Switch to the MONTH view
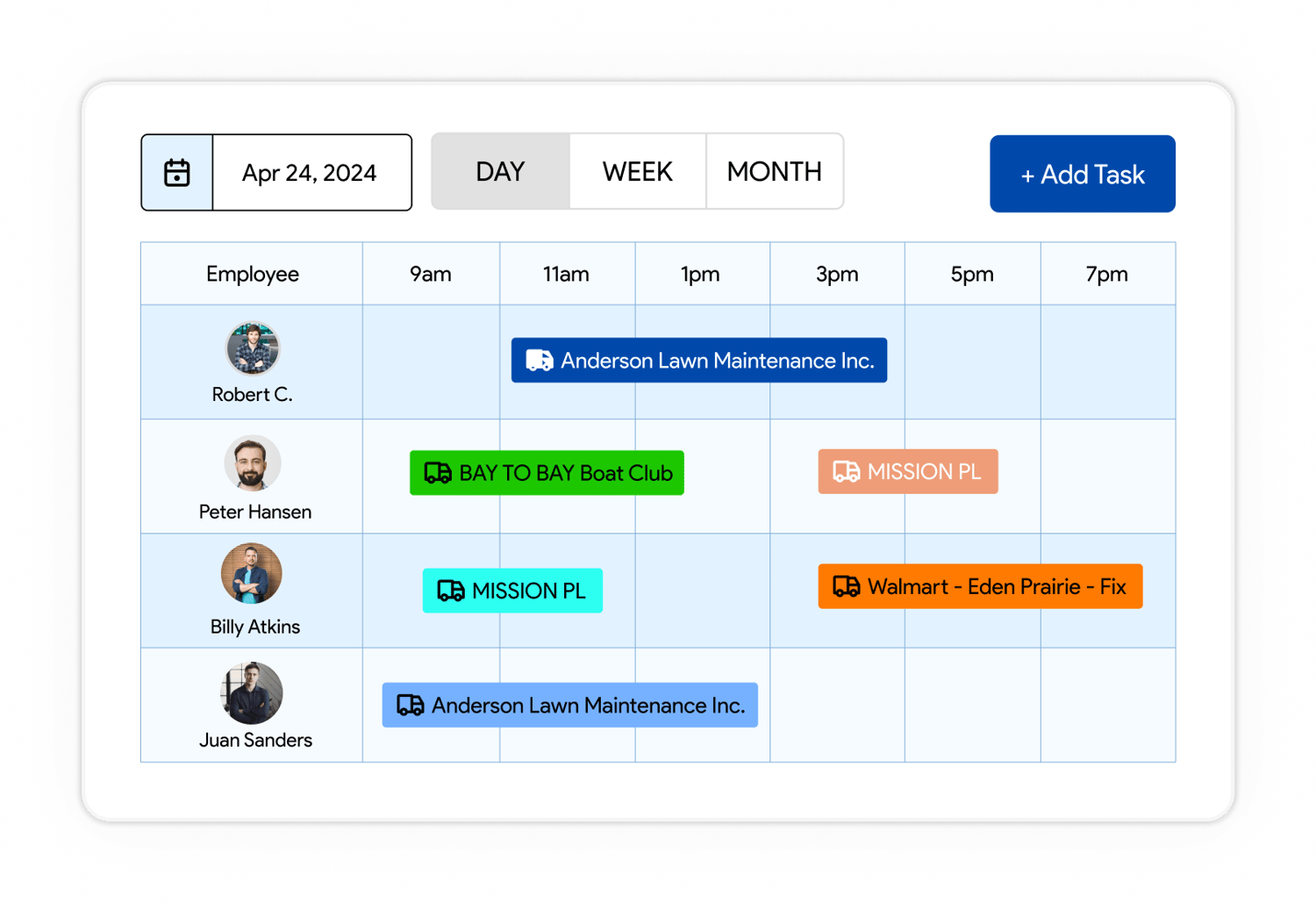The height and width of the screenshot is (903, 1316). (x=775, y=171)
